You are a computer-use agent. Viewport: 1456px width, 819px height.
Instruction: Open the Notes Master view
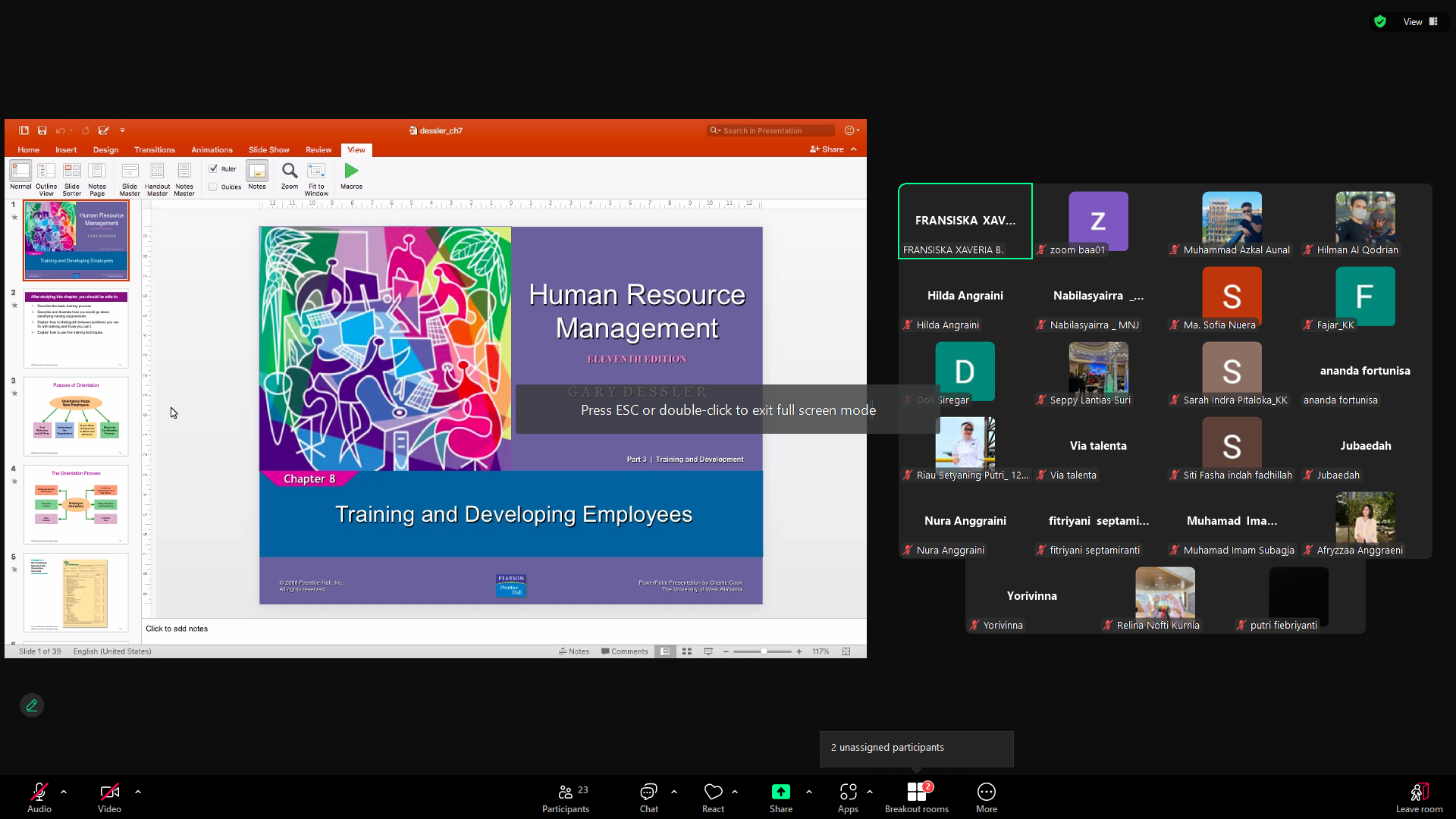tap(184, 179)
